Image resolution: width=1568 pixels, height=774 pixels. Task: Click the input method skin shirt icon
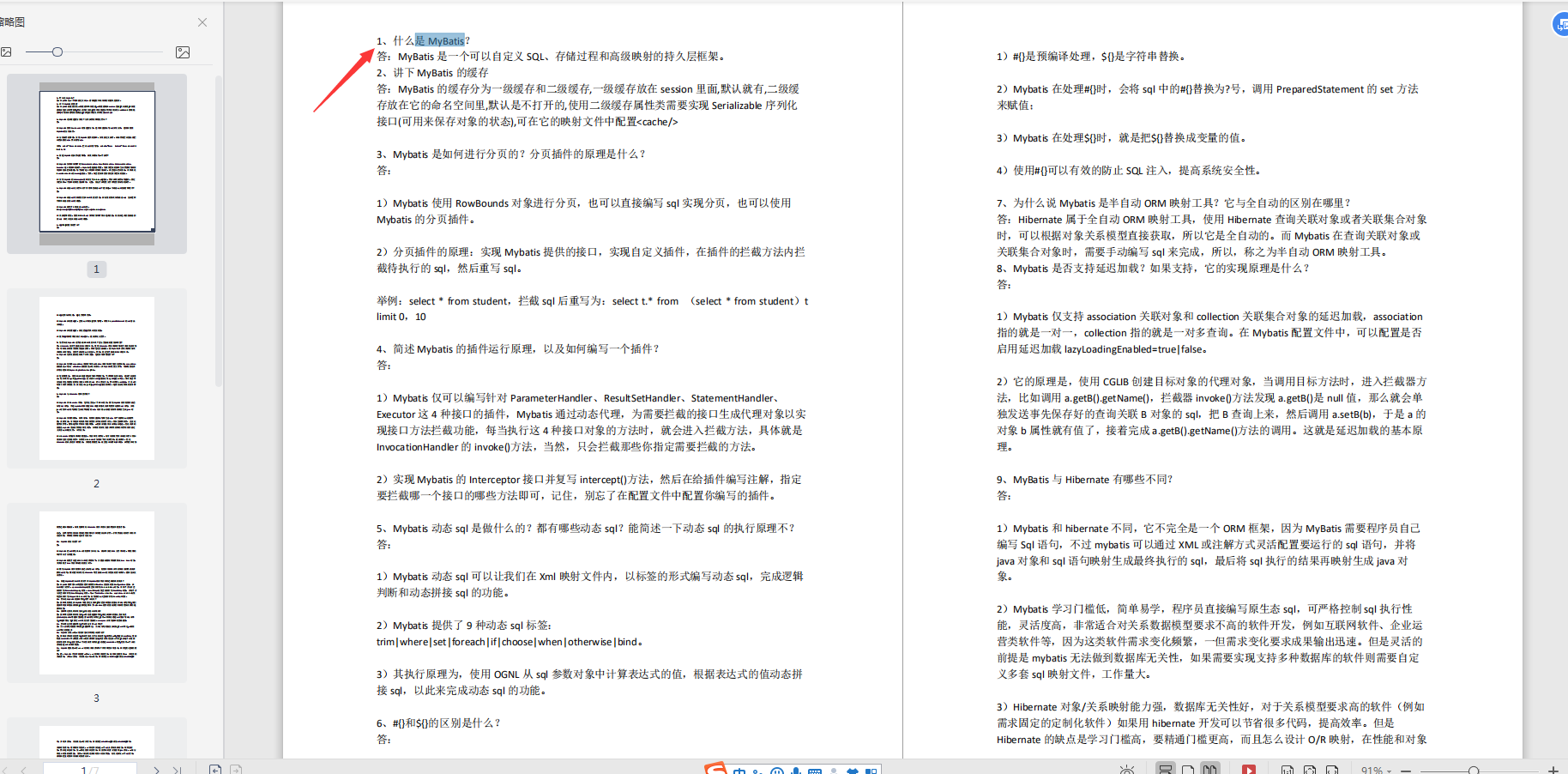point(853,771)
